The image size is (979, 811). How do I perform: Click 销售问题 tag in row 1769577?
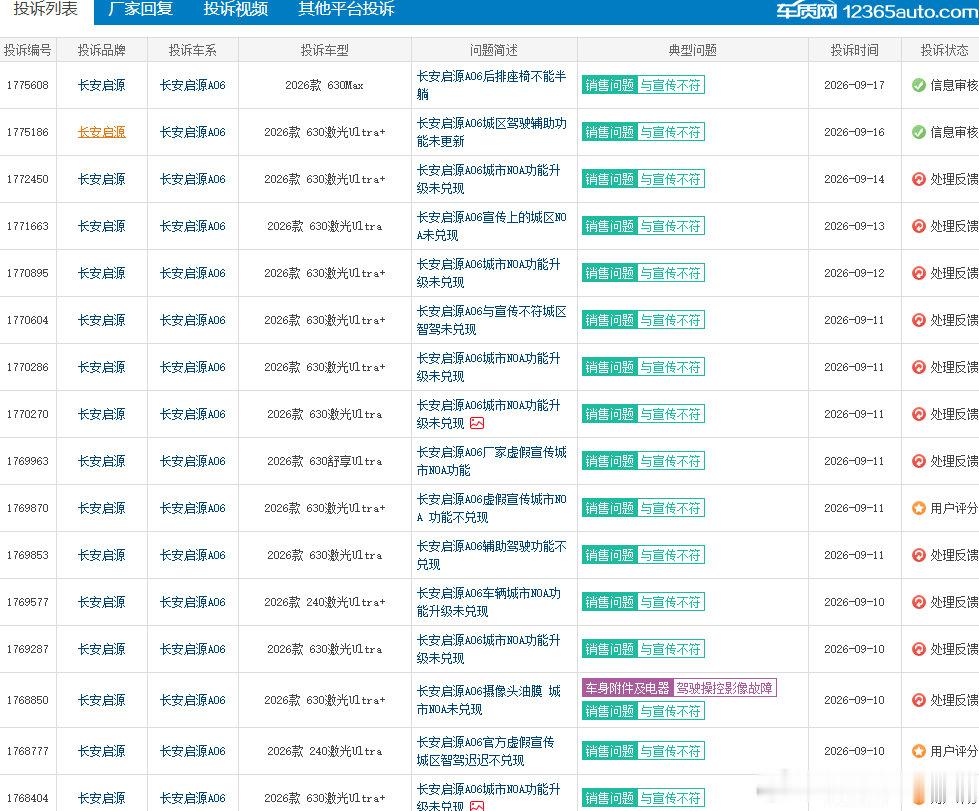coord(609,602)
